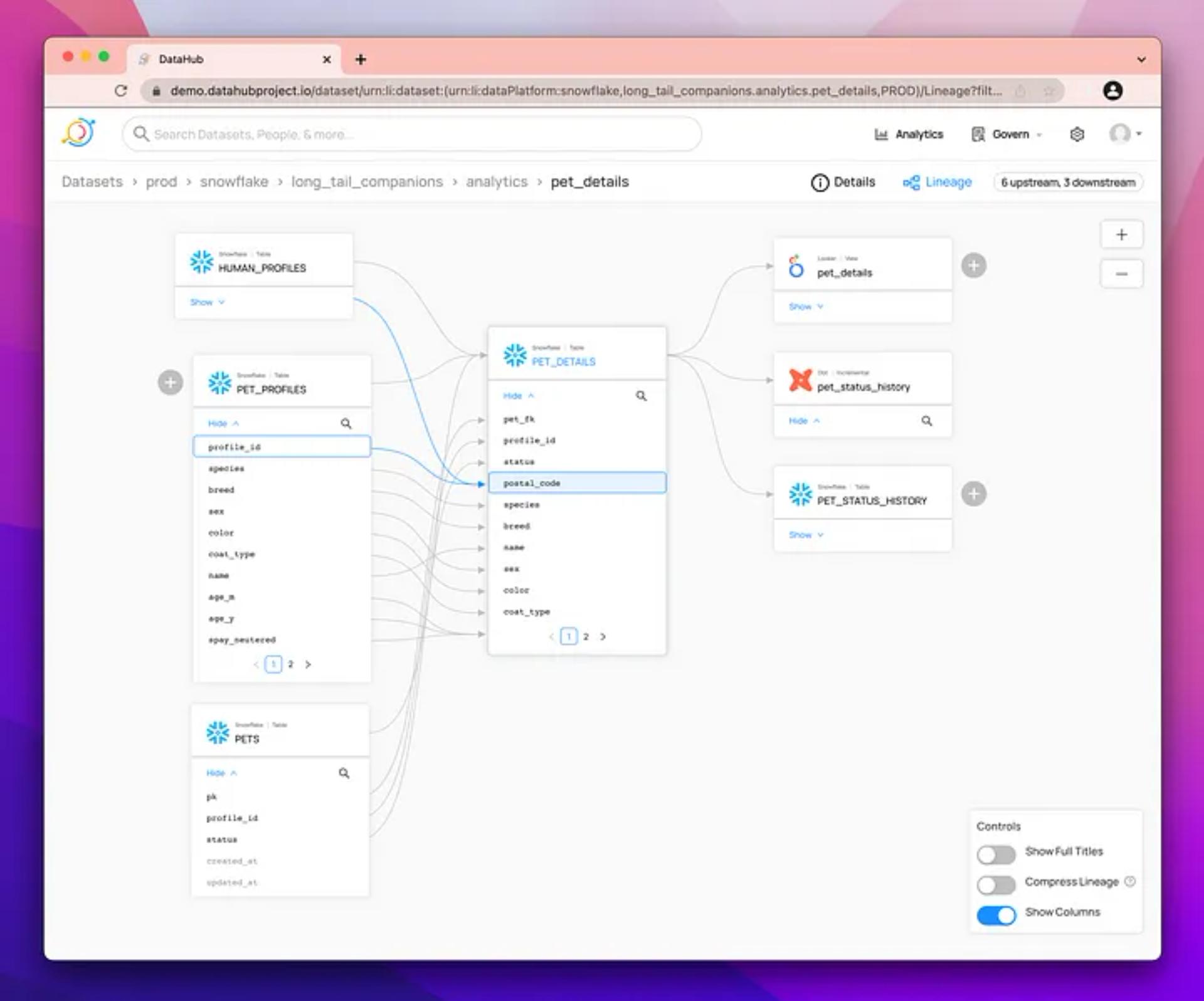
Task: Open the settings gear icon
Action: click(x=1077, y=134)
